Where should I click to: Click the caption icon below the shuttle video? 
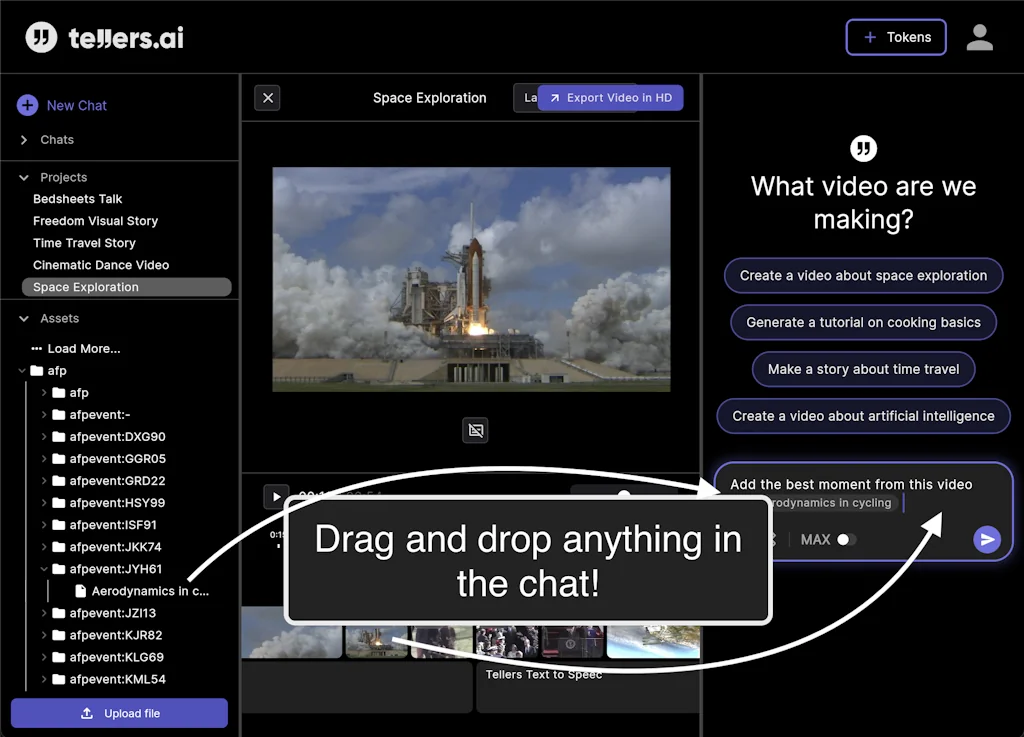[475, 430]
